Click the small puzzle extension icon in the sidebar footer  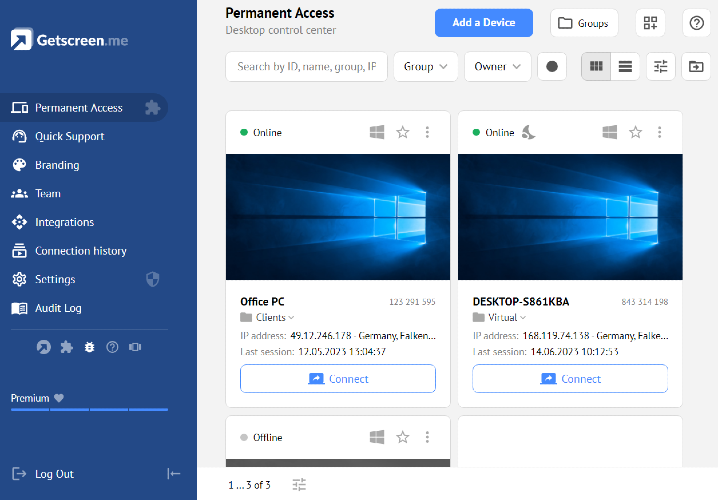pyautogui.click(x=67, y=347)
